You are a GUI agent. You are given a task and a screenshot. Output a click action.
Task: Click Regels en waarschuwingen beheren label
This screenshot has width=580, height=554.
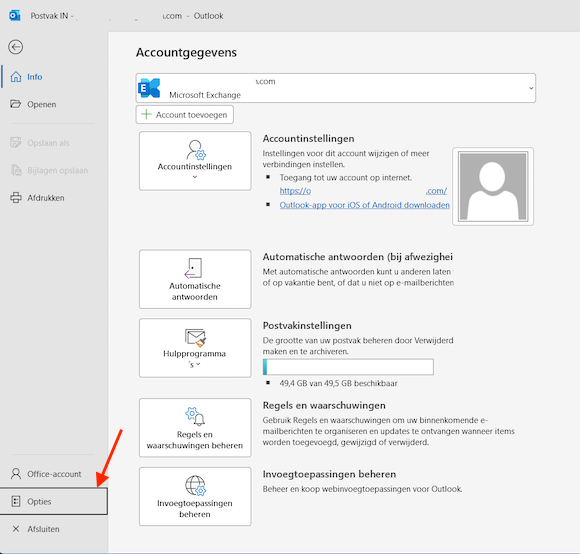coord(195,440)
